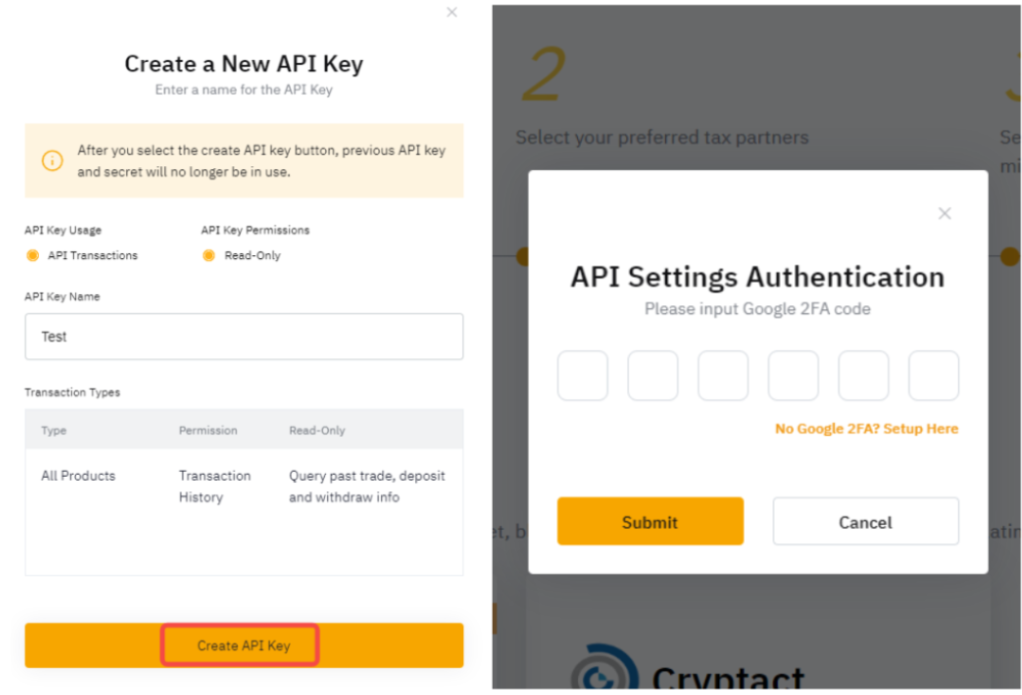Click the fourth 2FA code digit box
The height and width of the screenshot is (695, 1022).
coord(793,376)
